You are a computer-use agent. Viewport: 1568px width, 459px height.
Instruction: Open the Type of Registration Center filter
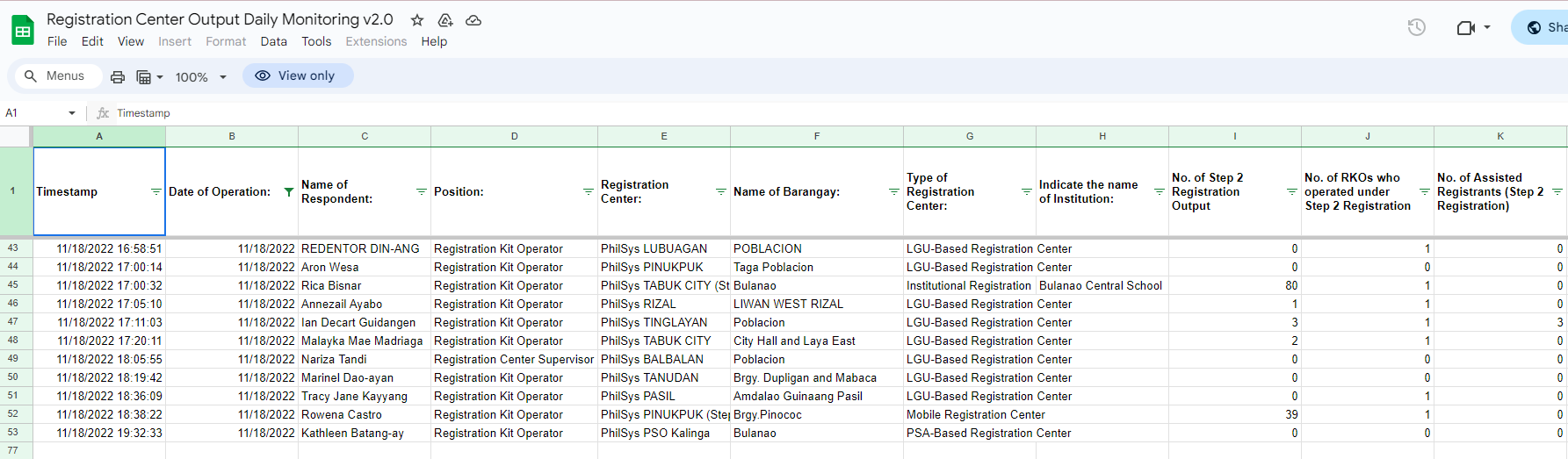click(x=1026, y=191)
